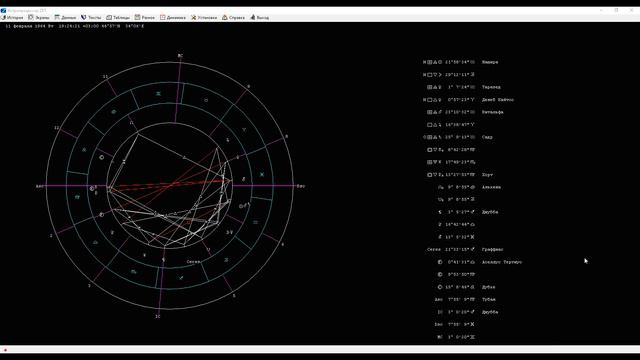Click the Asc label on the chart's left
This screenshot has width=640, height=360.
pos(39,187)
